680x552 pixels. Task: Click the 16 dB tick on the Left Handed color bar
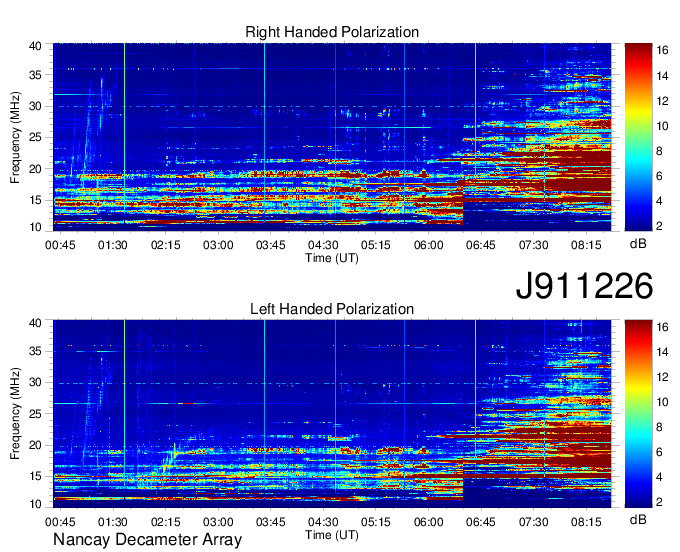pos(662,327)
